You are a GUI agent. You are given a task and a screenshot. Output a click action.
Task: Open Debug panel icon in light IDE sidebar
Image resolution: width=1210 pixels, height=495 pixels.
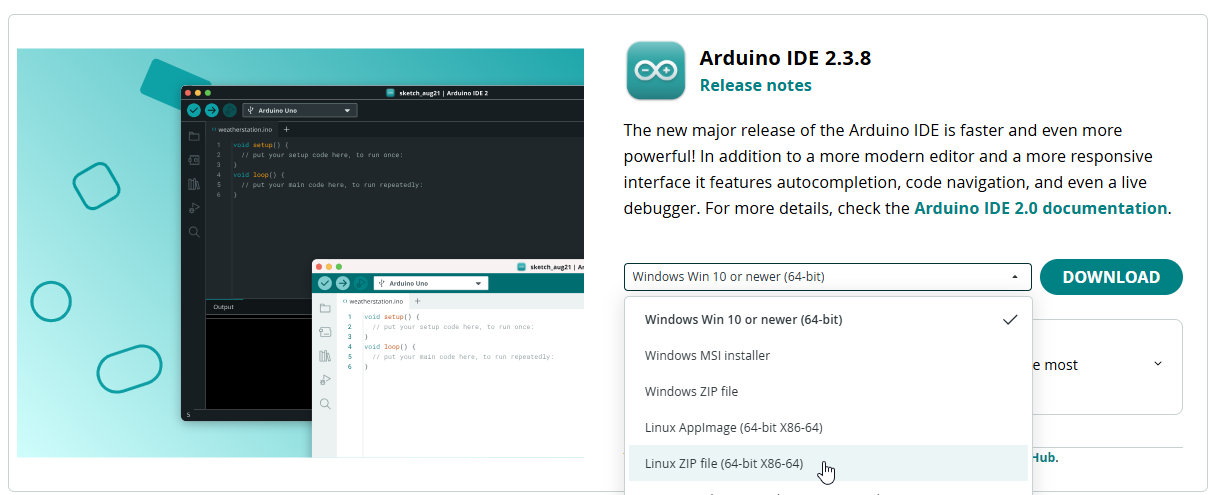[325, 380]
